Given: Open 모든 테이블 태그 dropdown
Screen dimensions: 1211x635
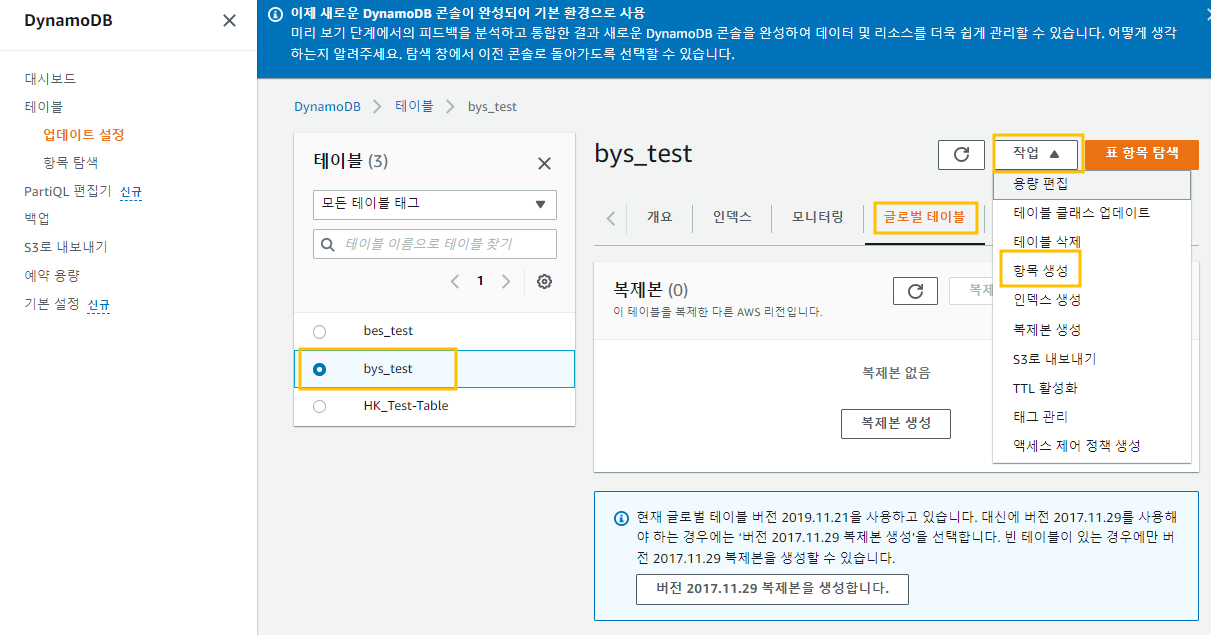Looking at the screenshot, I should pos(435,204).
